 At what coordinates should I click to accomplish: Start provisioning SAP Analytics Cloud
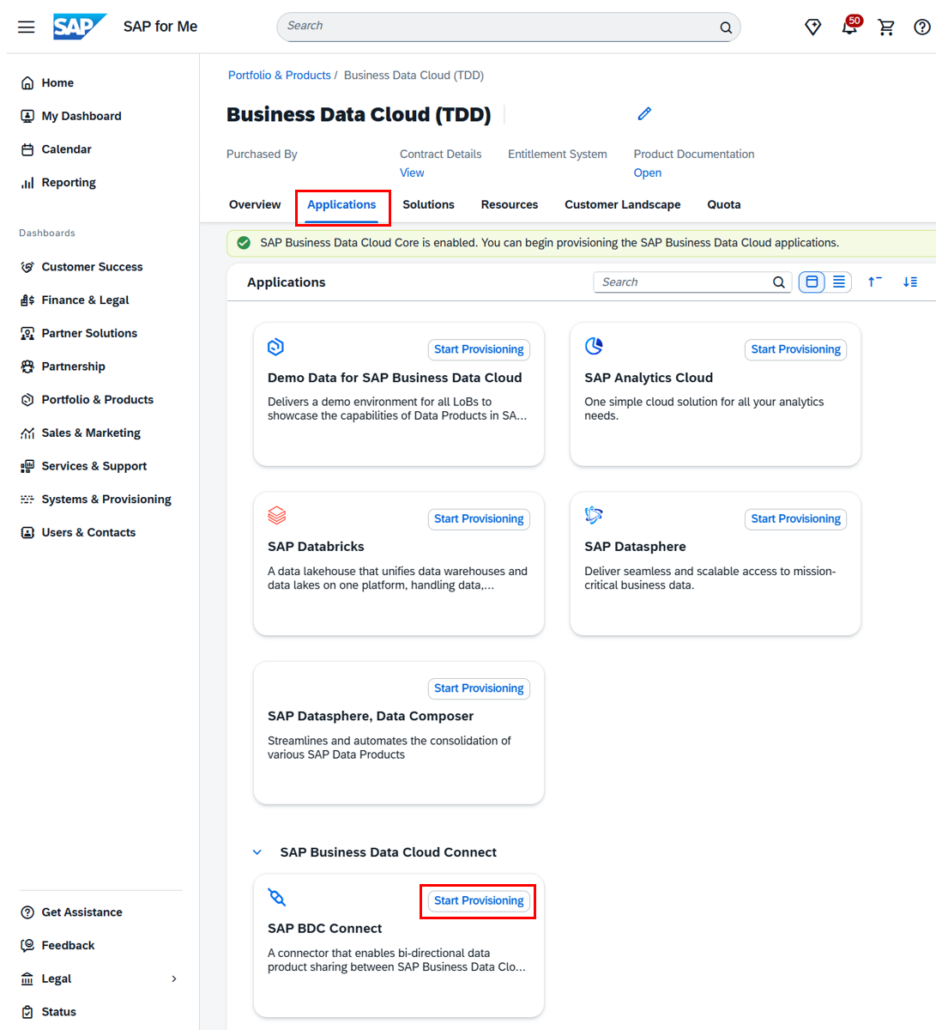tap(795, 349)
